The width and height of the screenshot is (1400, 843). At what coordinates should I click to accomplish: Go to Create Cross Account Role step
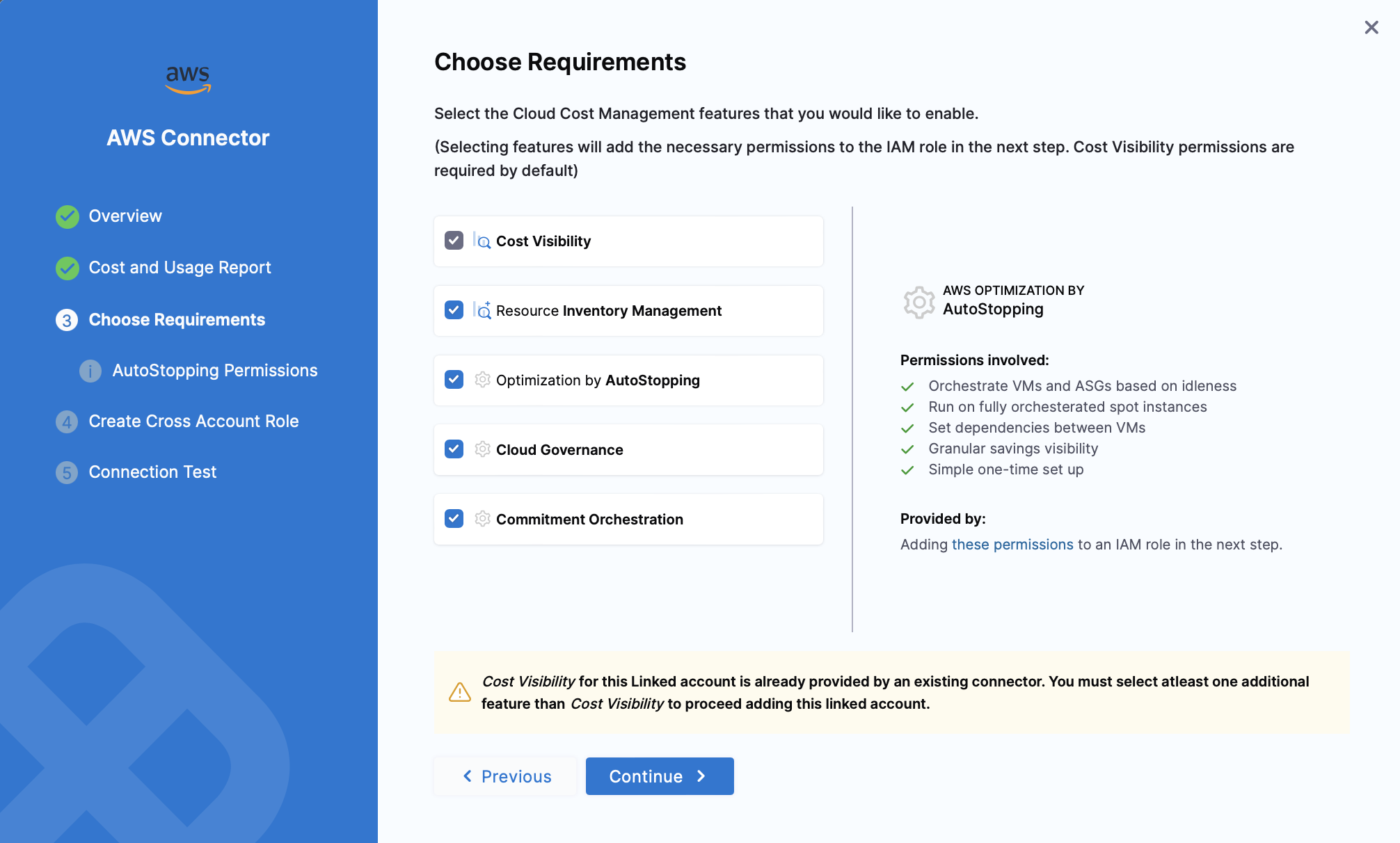pos(193,421)
